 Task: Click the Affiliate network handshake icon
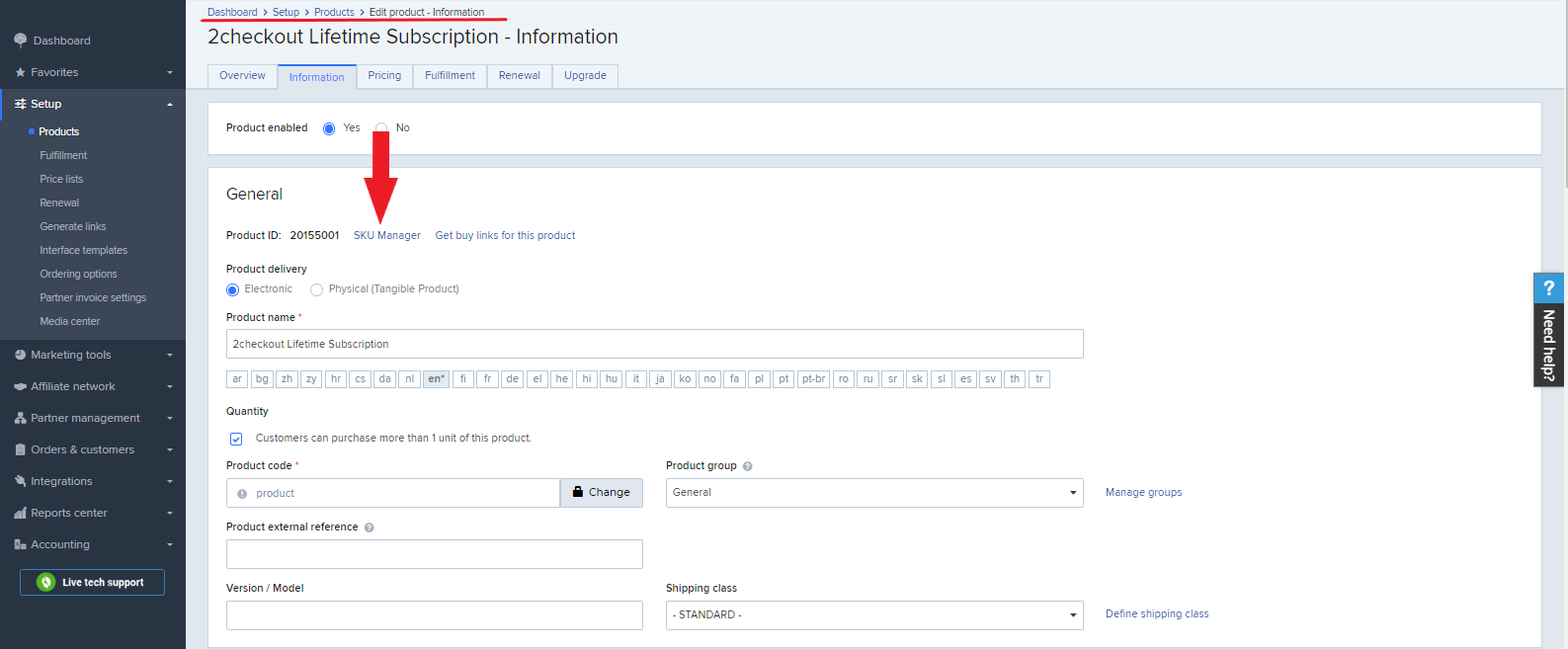click(21, 386)
